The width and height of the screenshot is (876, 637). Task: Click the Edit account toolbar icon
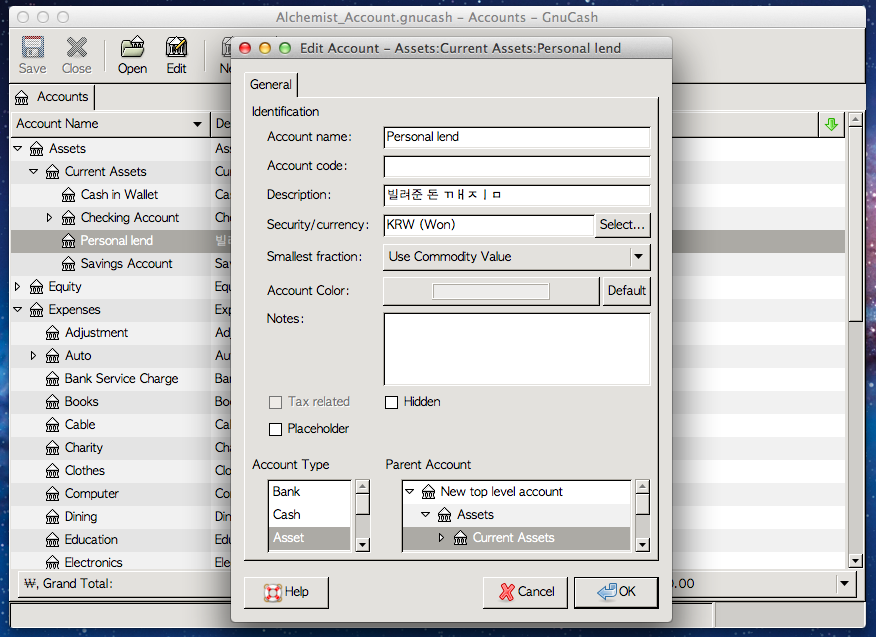pos(177,48)
